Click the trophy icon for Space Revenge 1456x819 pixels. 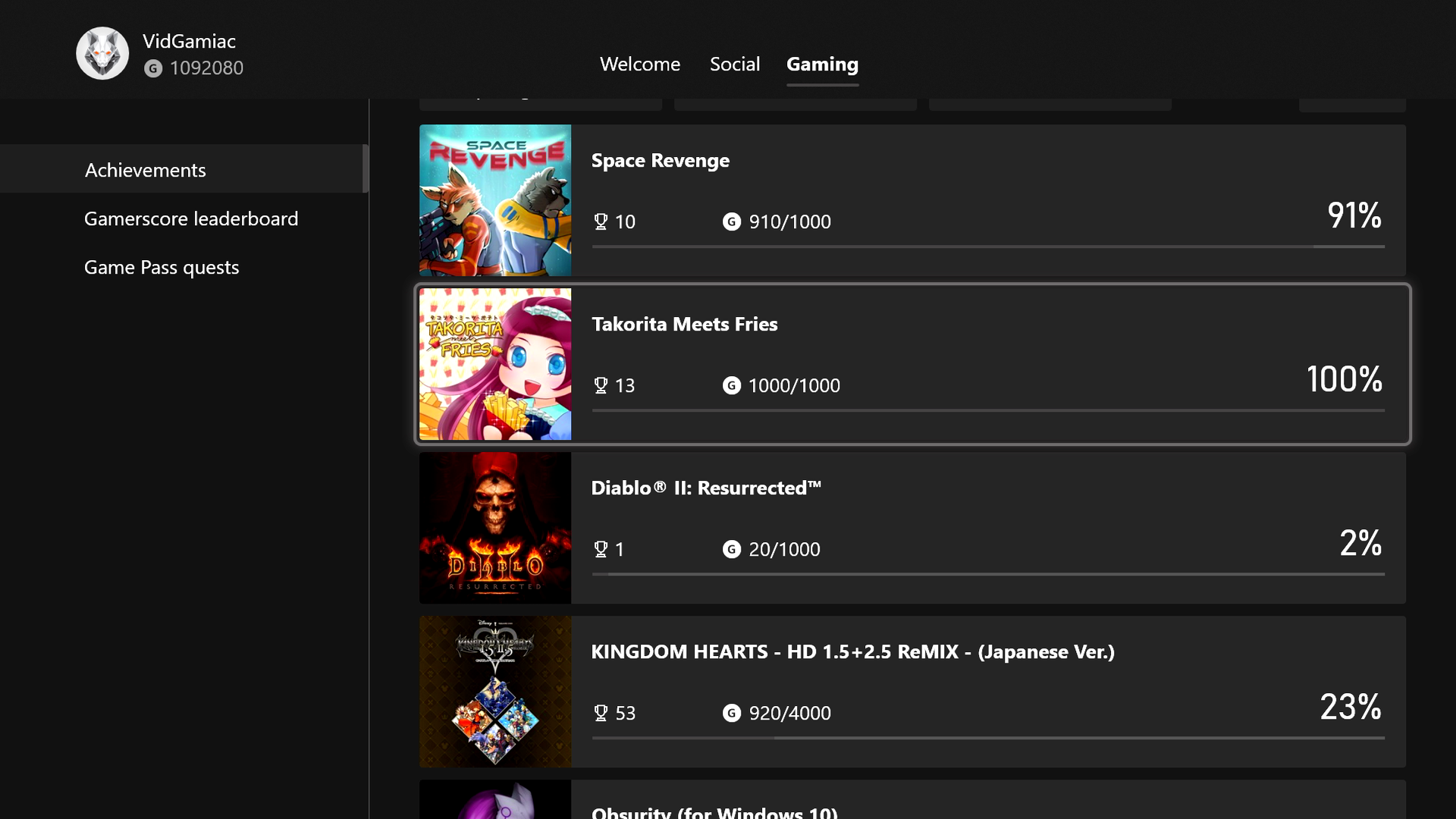pyautogui.click(x=601, y=221)
